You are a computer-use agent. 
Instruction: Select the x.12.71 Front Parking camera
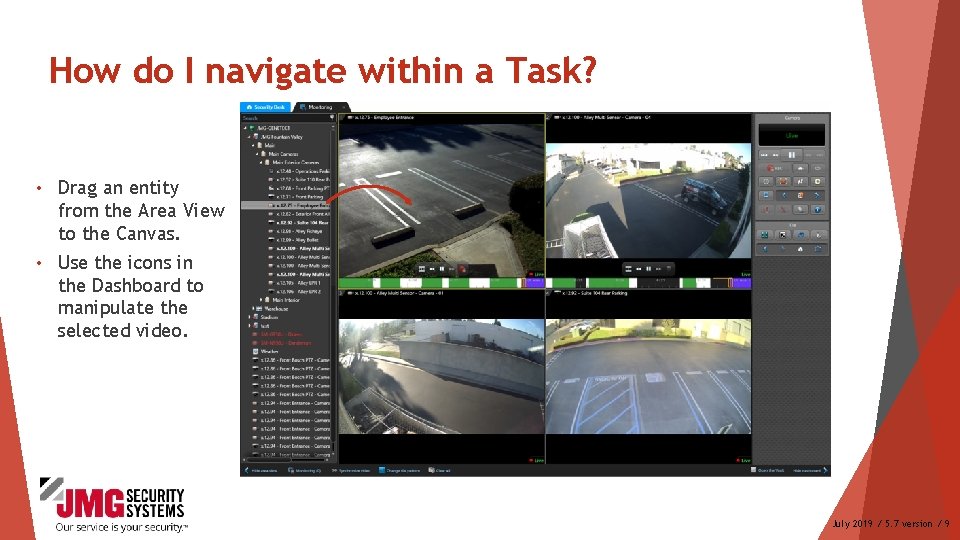point(296,197)
